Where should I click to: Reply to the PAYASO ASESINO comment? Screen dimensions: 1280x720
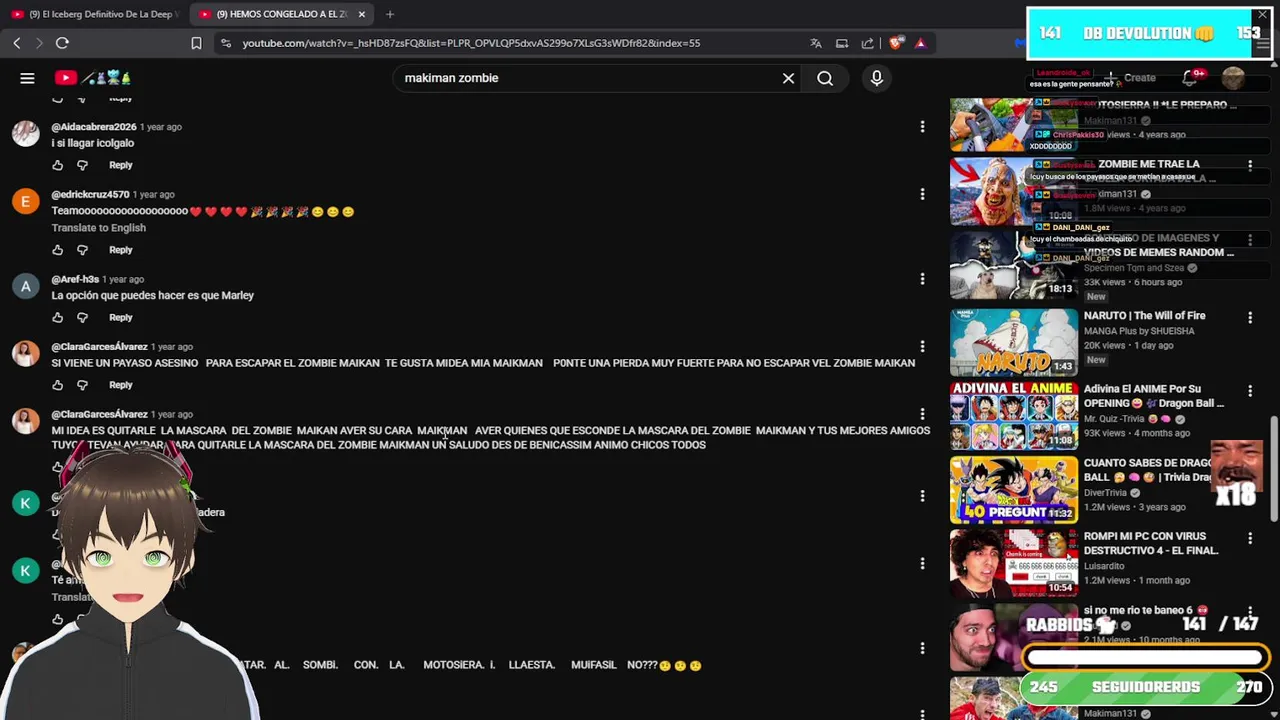[121, 385]
